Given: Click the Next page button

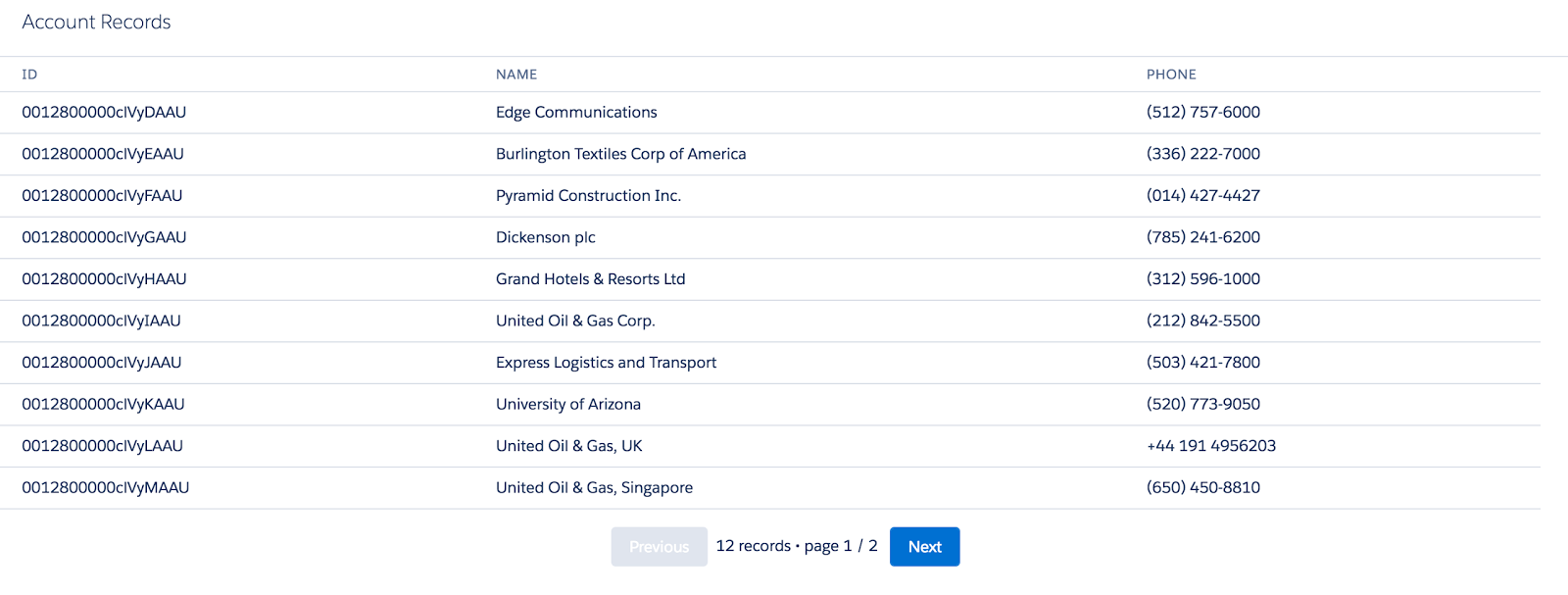Looking at the screenshot, I should (924, 547).
